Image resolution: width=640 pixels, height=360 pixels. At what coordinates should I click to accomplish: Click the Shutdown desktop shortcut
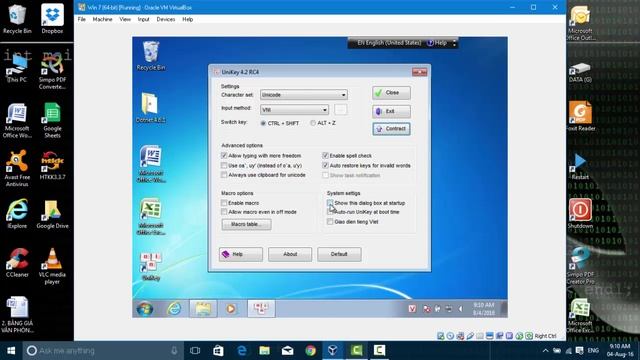click(x=580, y=214)
